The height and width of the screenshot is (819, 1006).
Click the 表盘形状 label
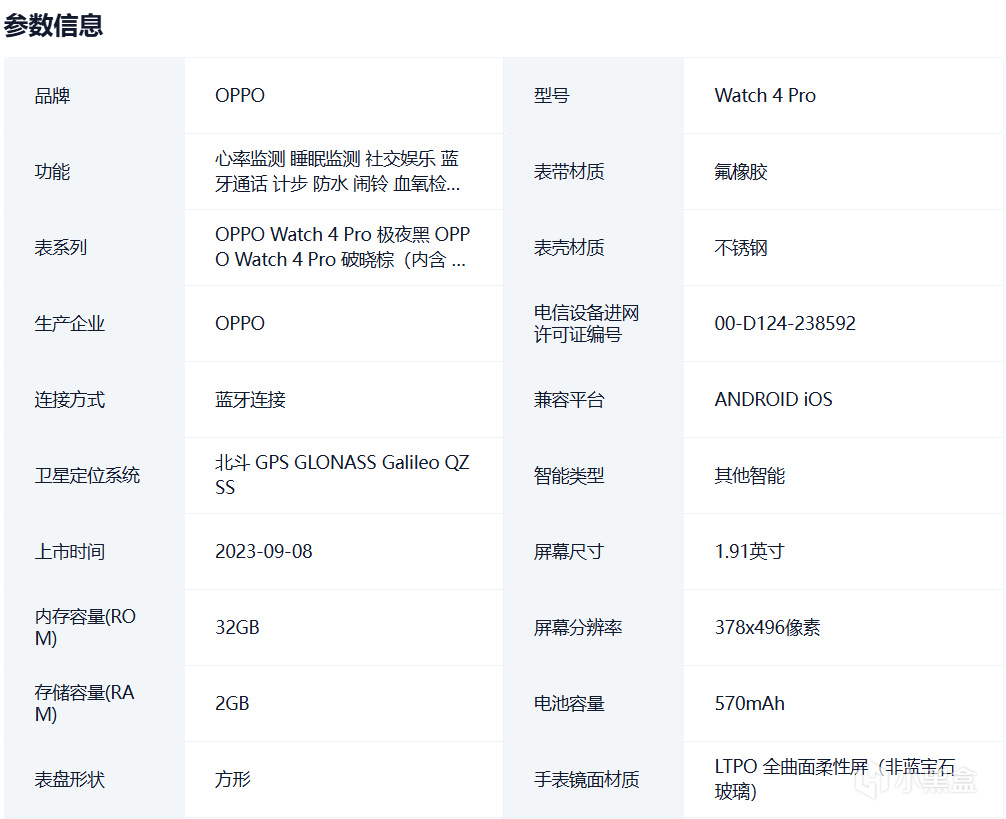(x=70, y=779)
